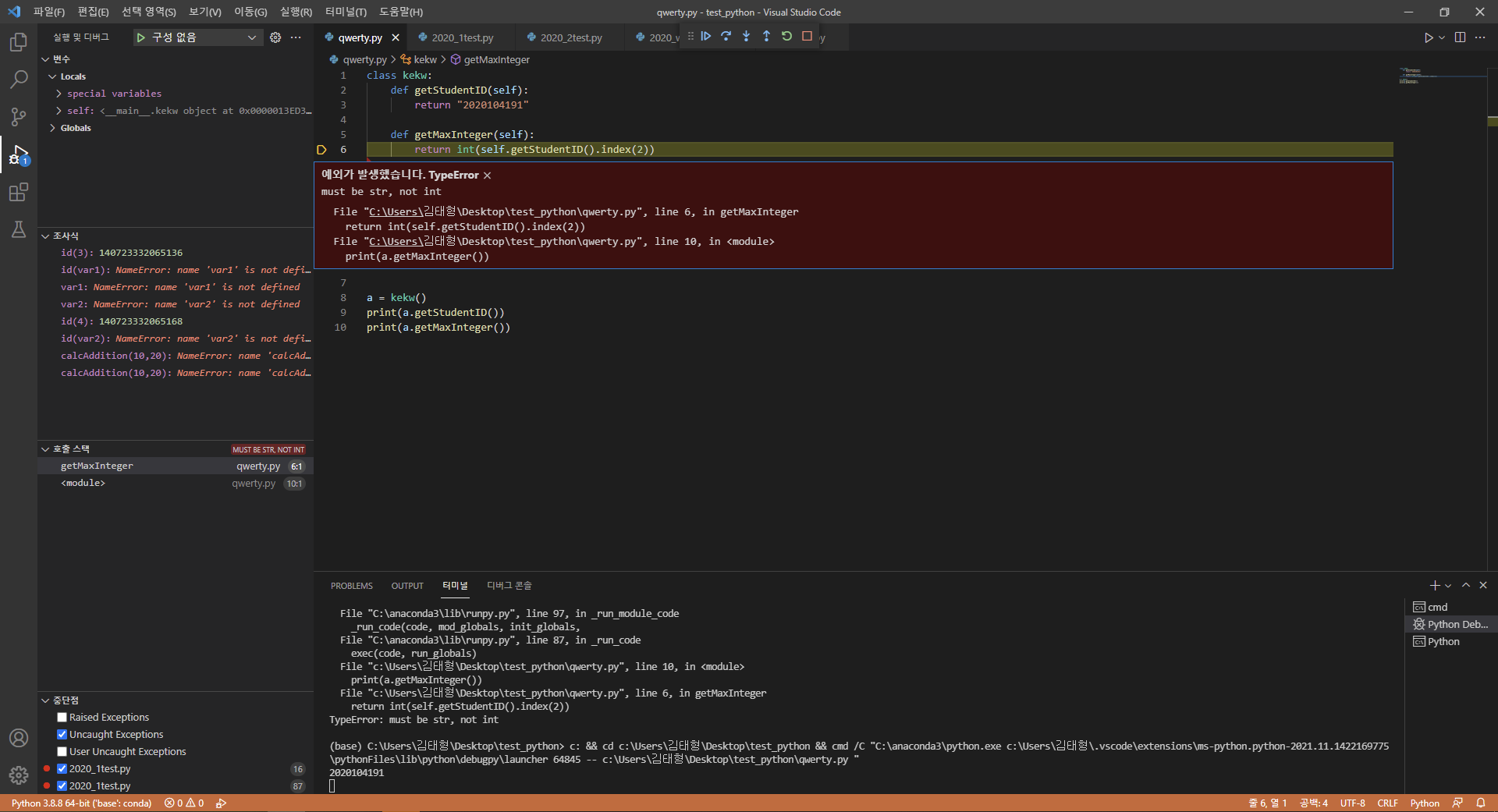The width and height of the screenshot is (1498, 812).
Task: Click the debug Continue button
Action: coord(706,37)
